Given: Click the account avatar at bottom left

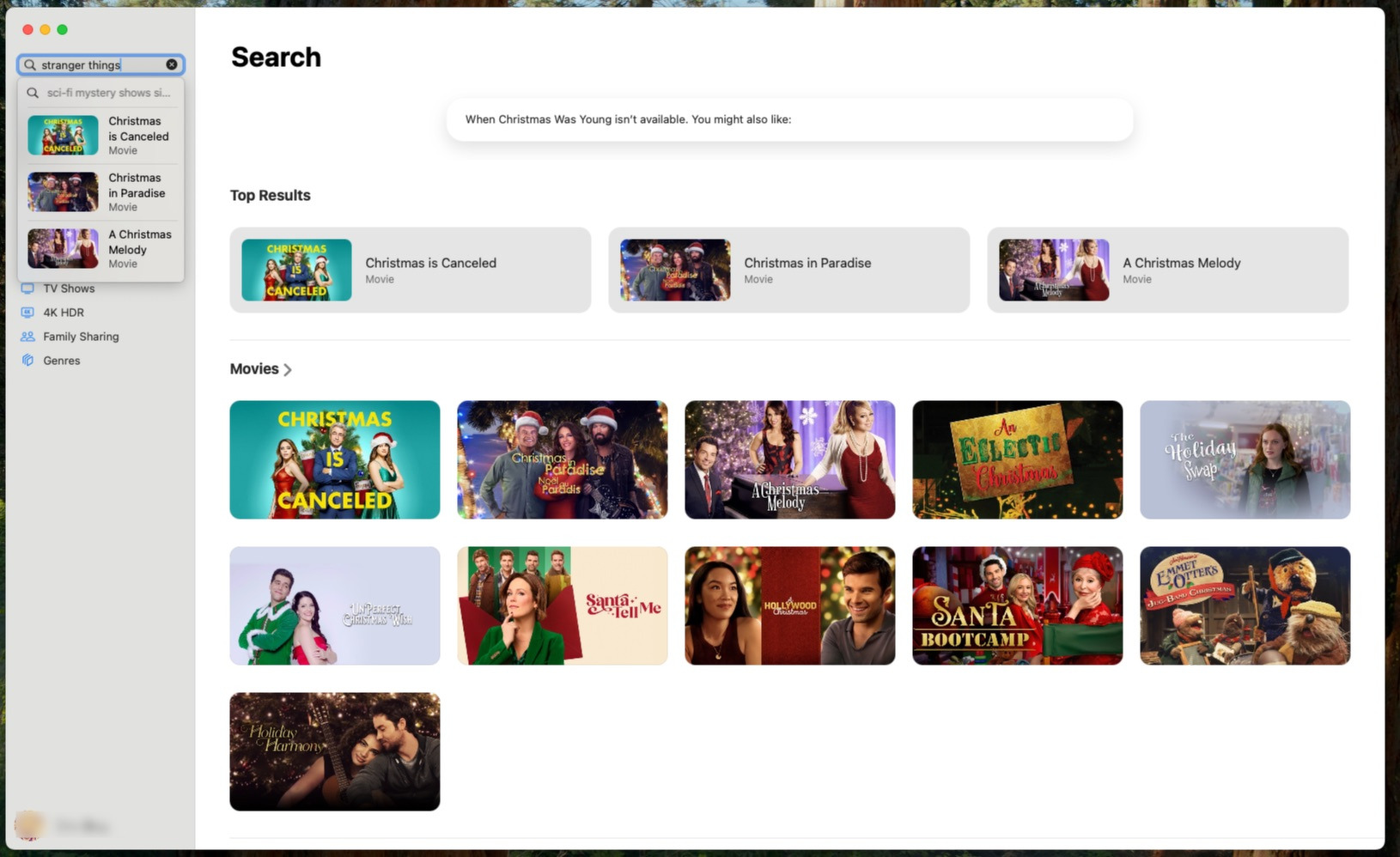Looking at the screenshot, I should [x=31, y=825].
